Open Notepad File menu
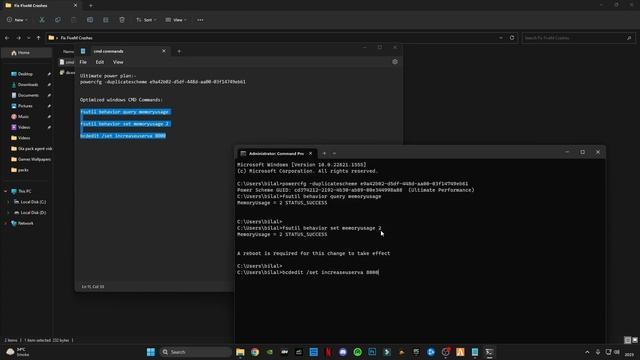 click(x=83, y=62)
